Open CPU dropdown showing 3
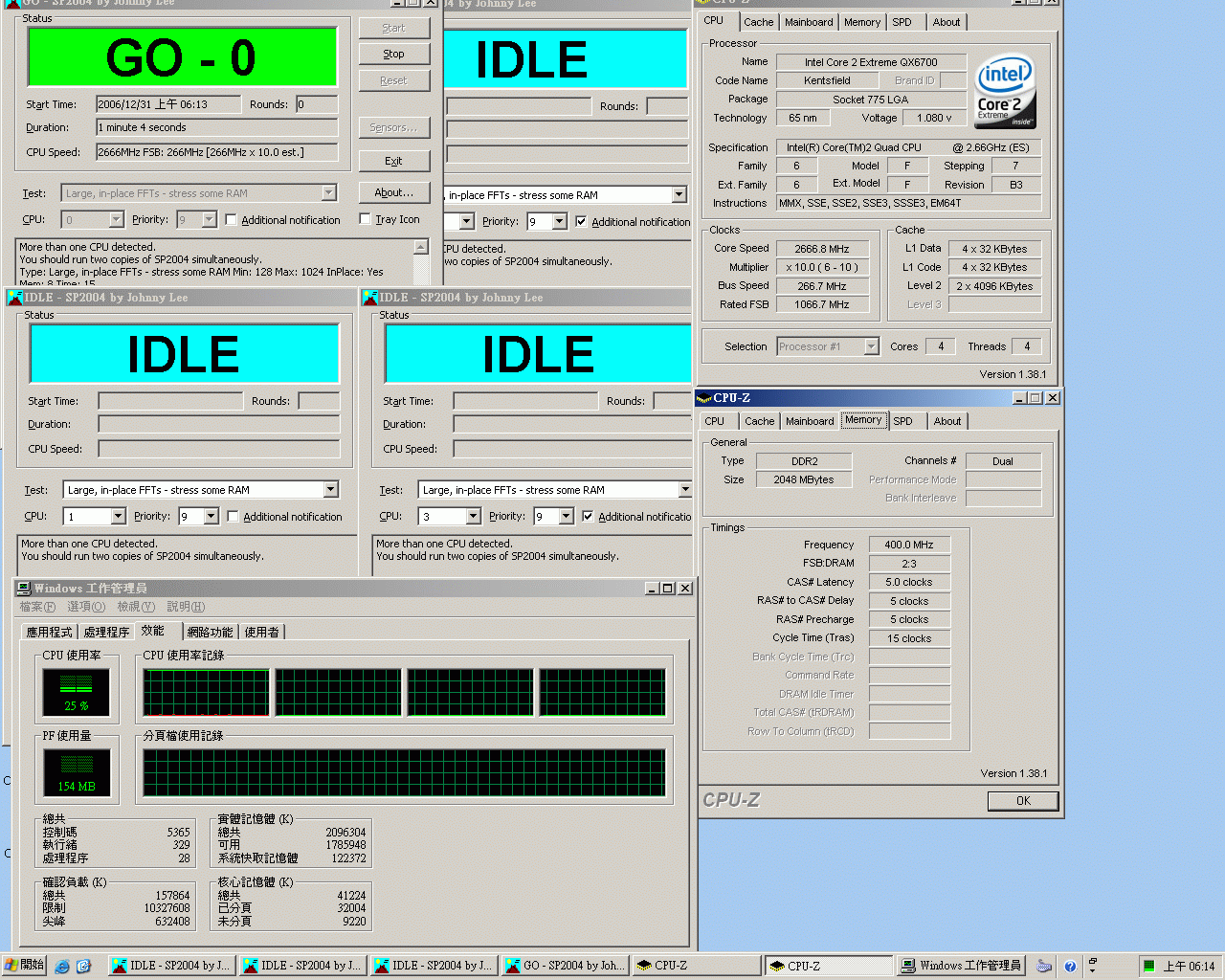This screenshot has height=980, width=1225. pyautogui.click(x=473, y=517)
